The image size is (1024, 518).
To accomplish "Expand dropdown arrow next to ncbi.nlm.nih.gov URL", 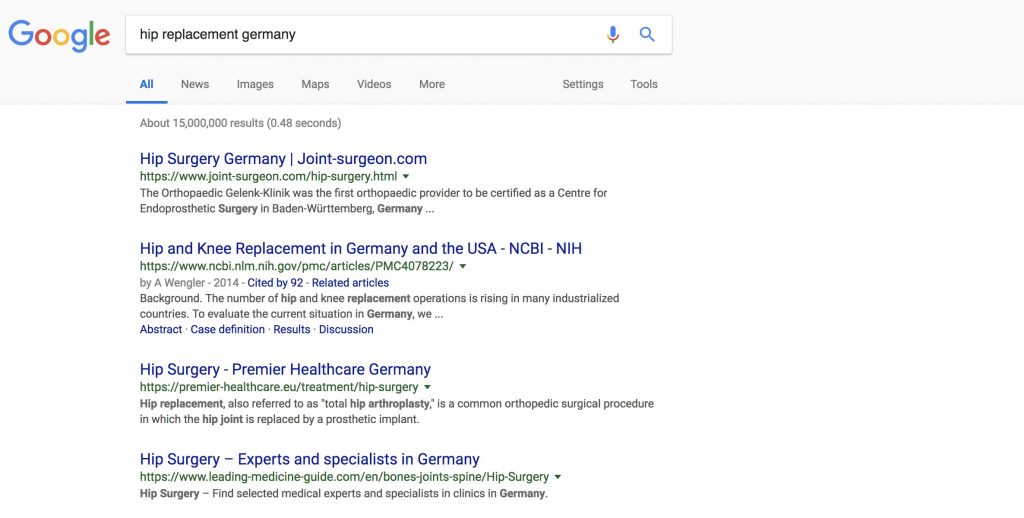I will 462,267.
